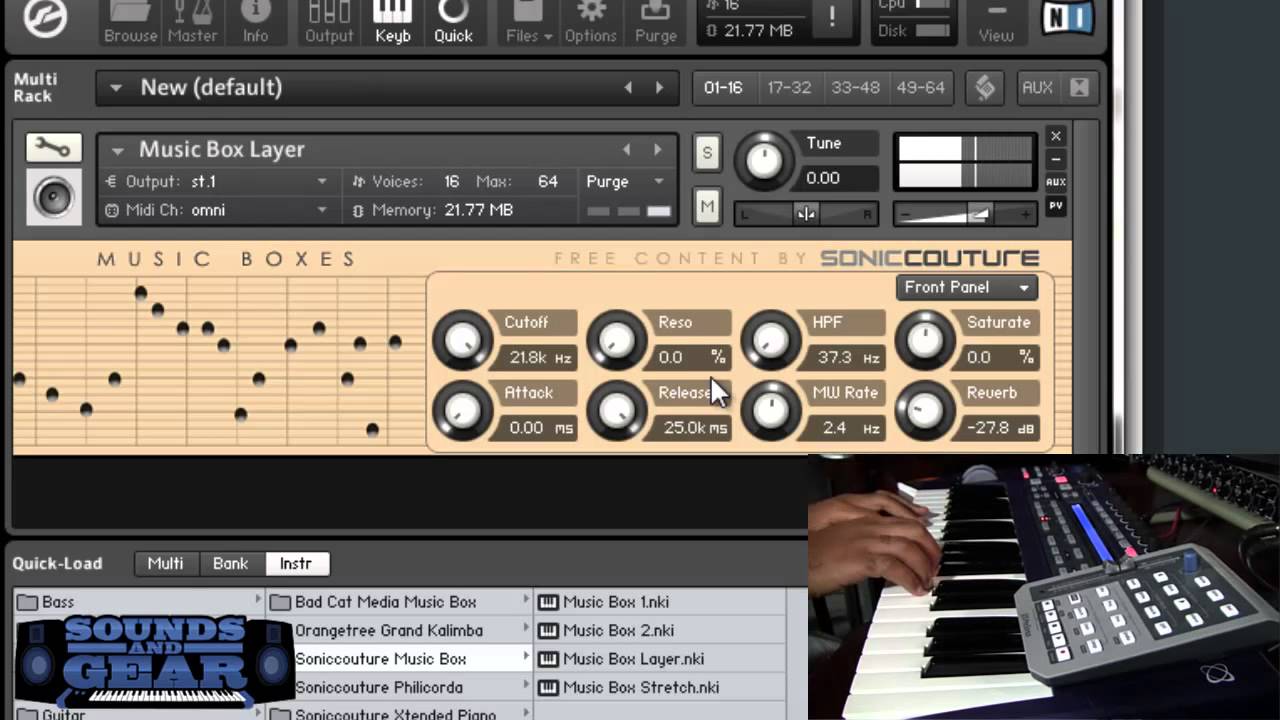Load Music Box Stretch.nki
Viewport: 1280px width, 720px height.
(660, 688)
